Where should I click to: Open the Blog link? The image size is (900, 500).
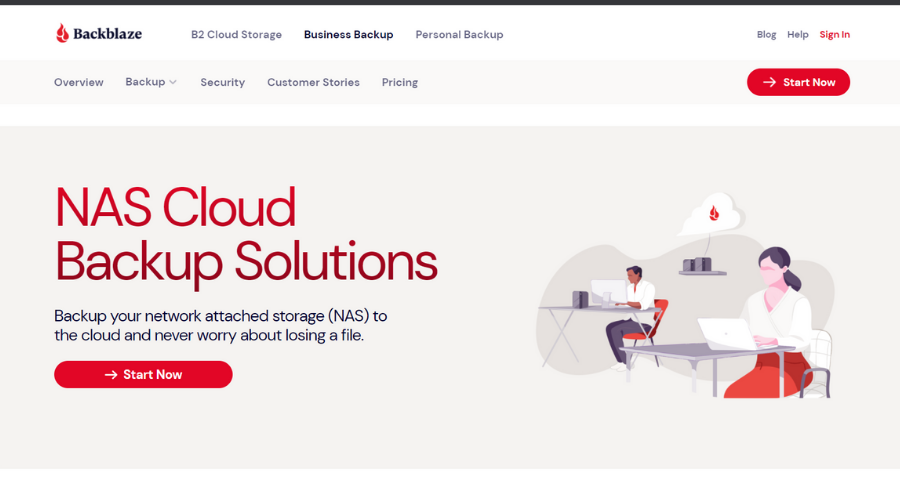(x=766, y=34)
